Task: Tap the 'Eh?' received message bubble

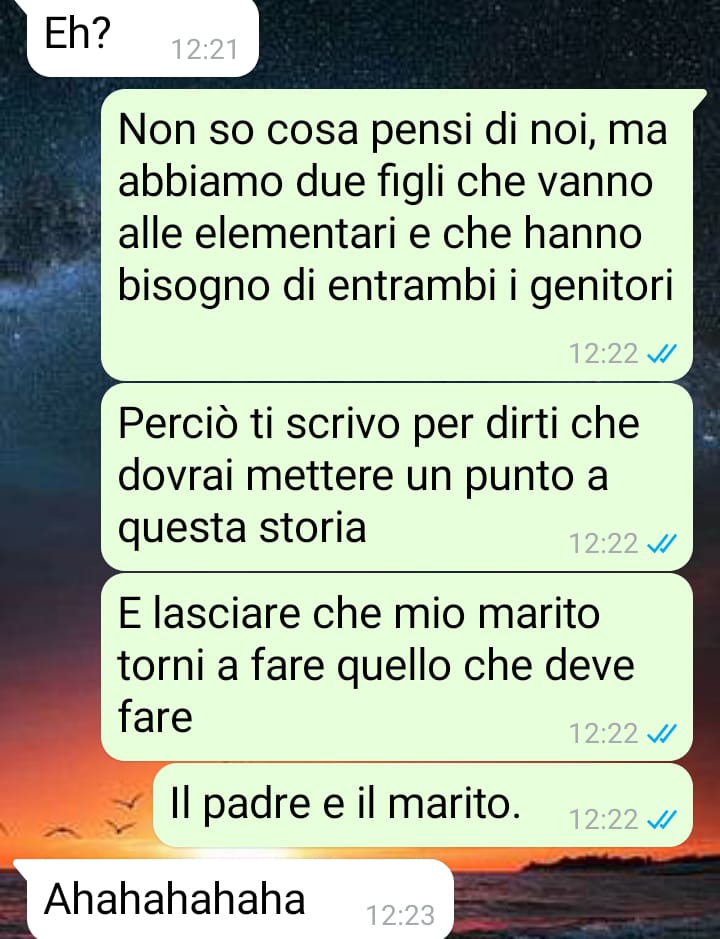Action: tap(143, 38)
